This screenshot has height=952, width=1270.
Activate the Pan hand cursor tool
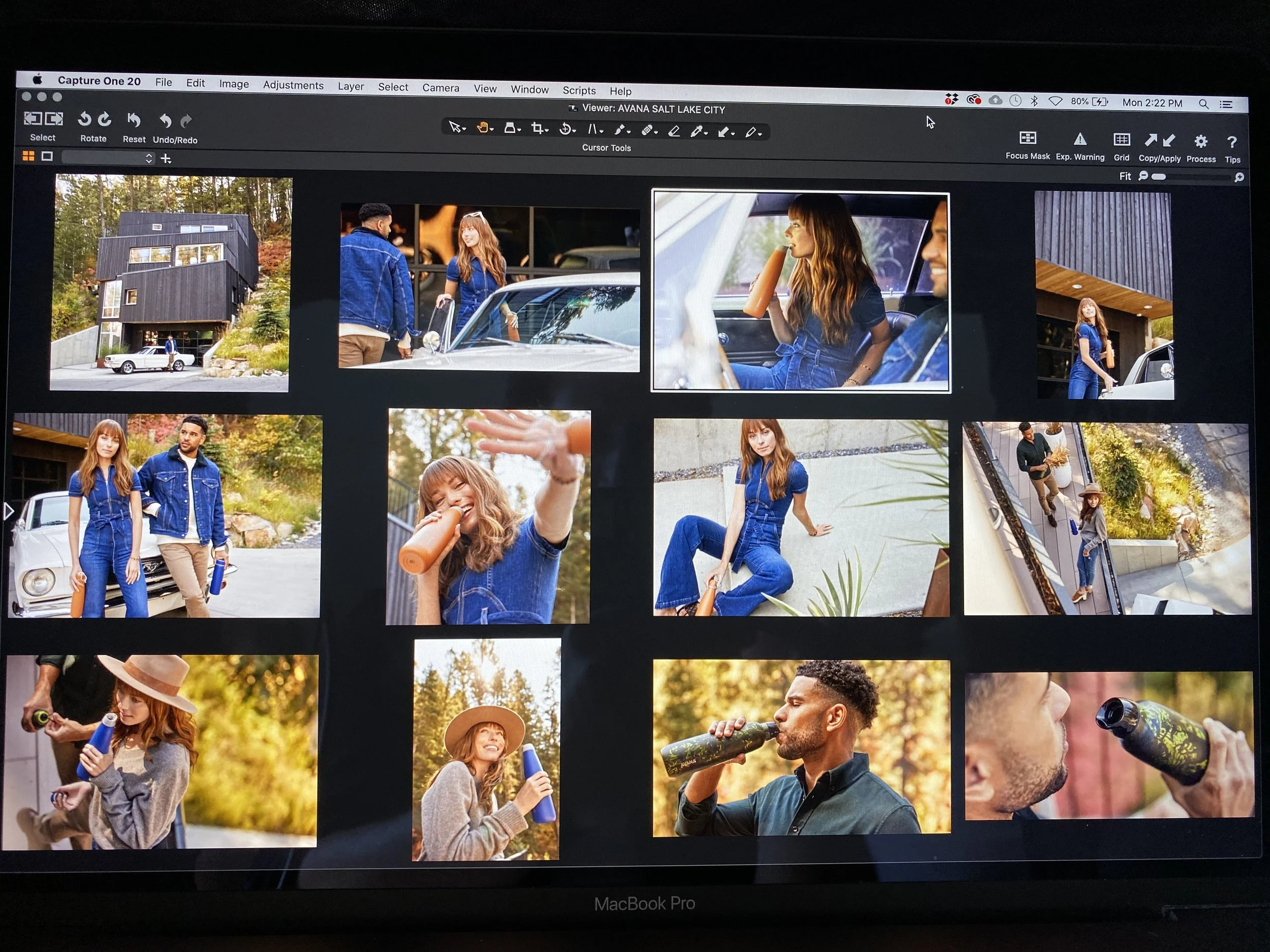(x=483, y=127)
